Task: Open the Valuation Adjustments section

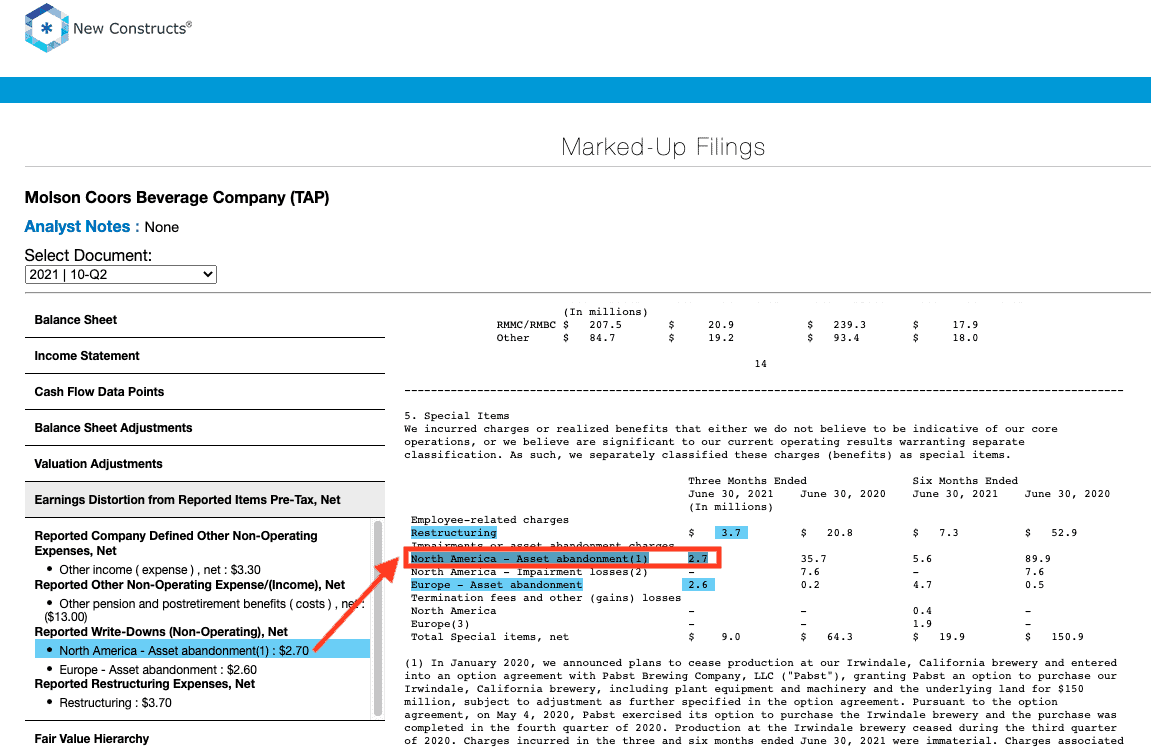Action: [205, 464]
